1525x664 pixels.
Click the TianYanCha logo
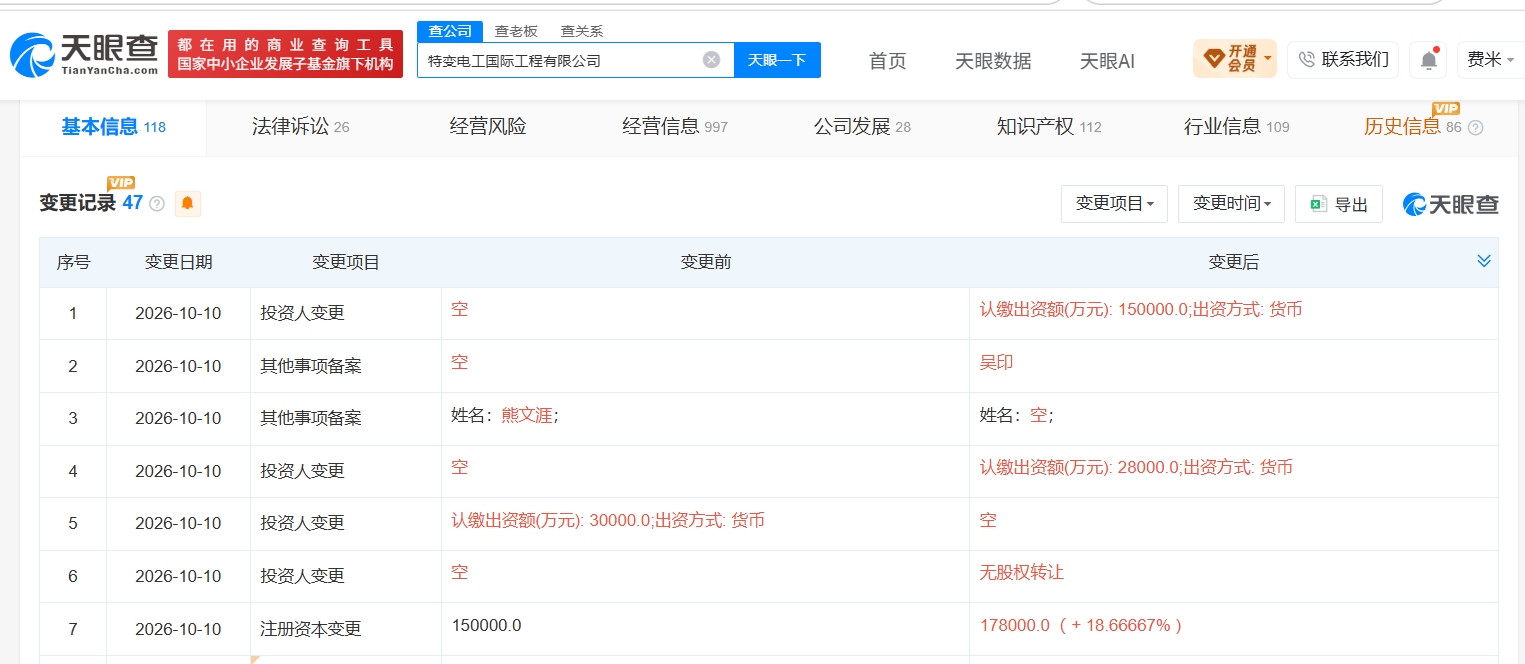coord(84,55)
